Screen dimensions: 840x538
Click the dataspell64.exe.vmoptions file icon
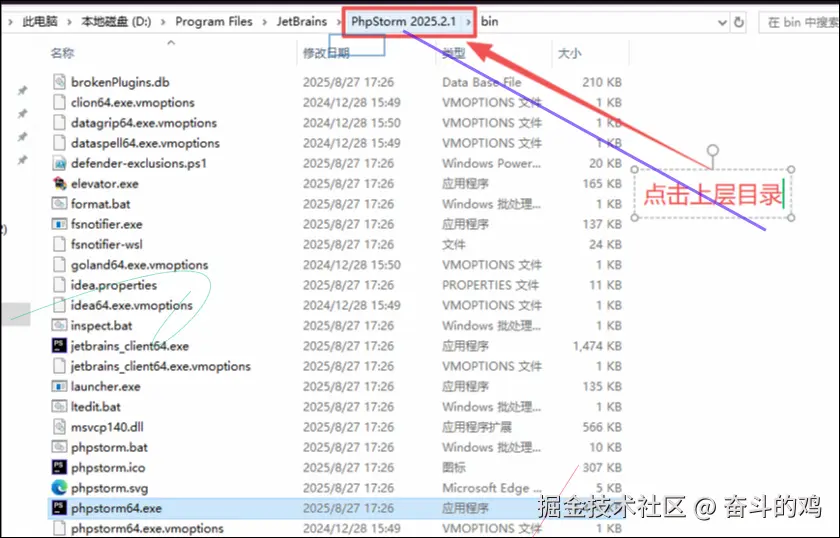pyautogui.click(x=59, y=143)
